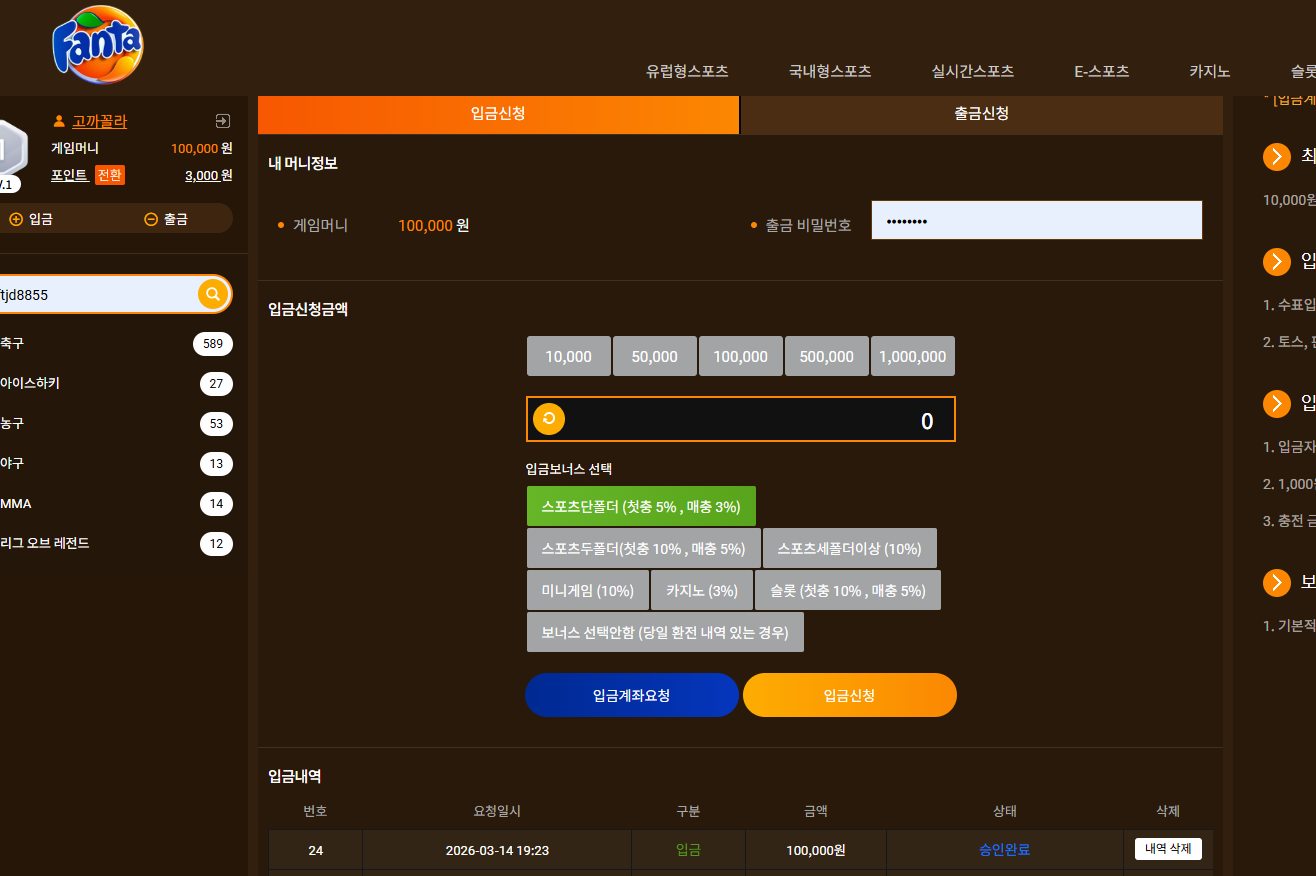Click the logout icon beside username
Viewport: 1316px width, 876px height.
223,121
